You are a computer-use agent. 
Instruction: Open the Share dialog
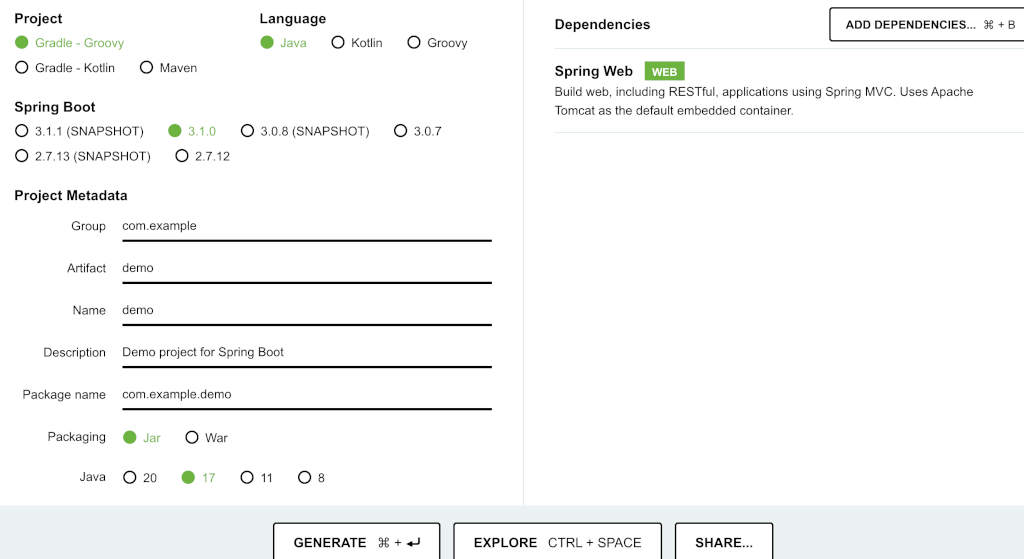click(724, 542)
